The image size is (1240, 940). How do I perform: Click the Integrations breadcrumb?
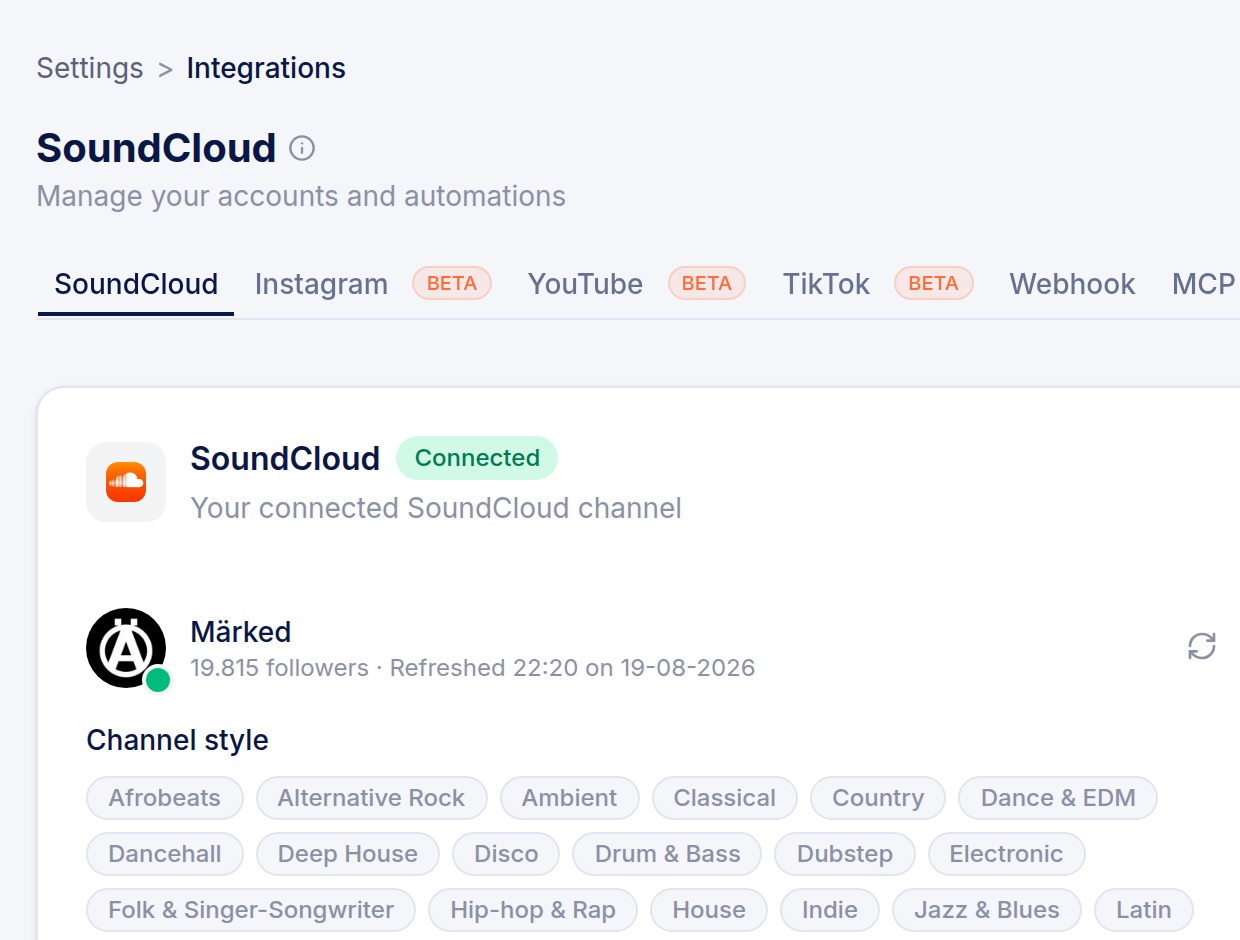[266, 68]
